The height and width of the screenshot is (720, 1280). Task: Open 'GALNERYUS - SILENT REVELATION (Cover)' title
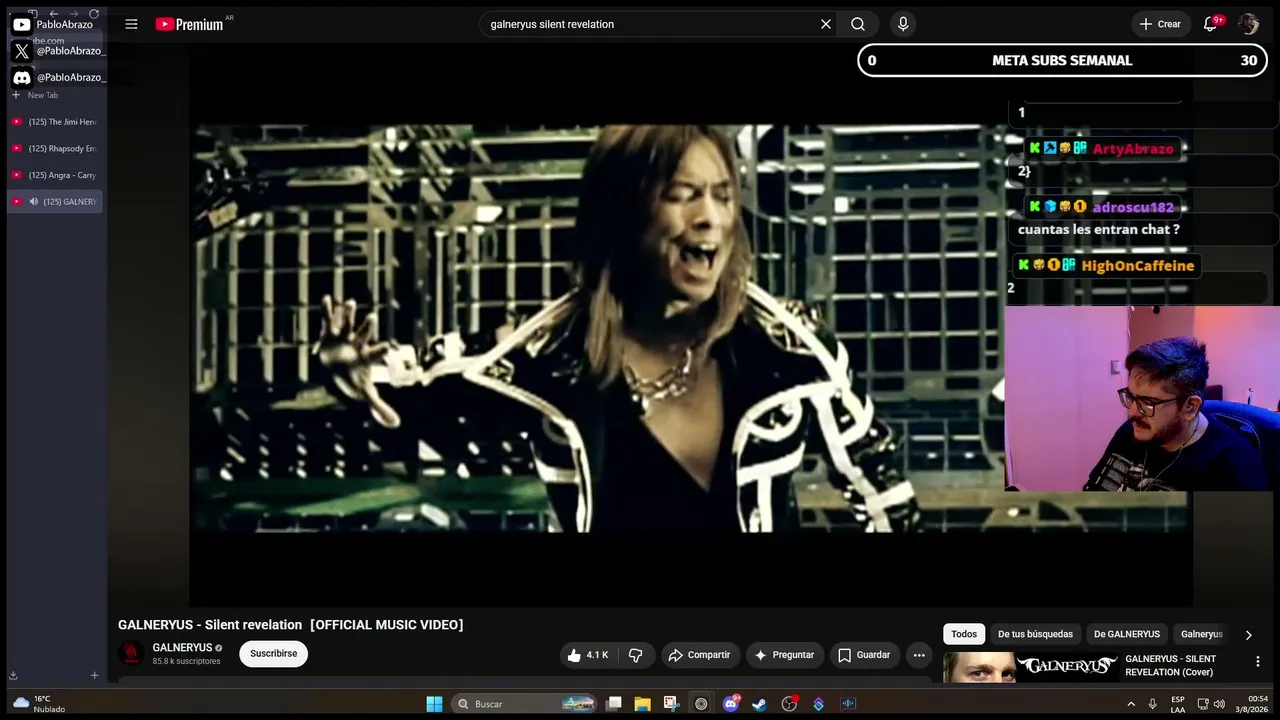click(1170, 665)
